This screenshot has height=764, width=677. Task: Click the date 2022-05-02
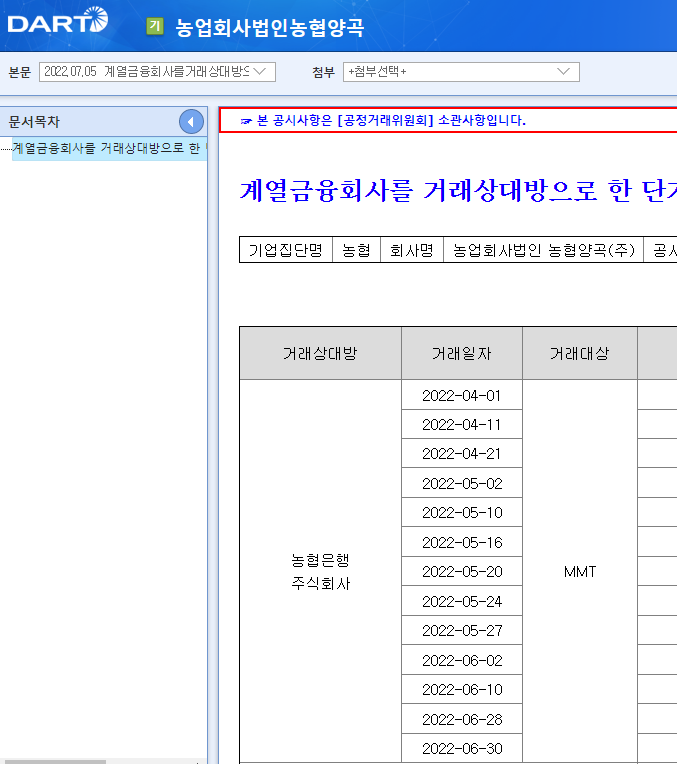pos(462,483)
